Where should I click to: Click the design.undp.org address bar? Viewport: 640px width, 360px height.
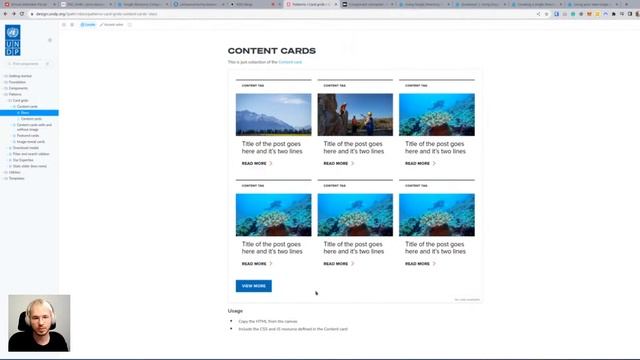point(282,14)
